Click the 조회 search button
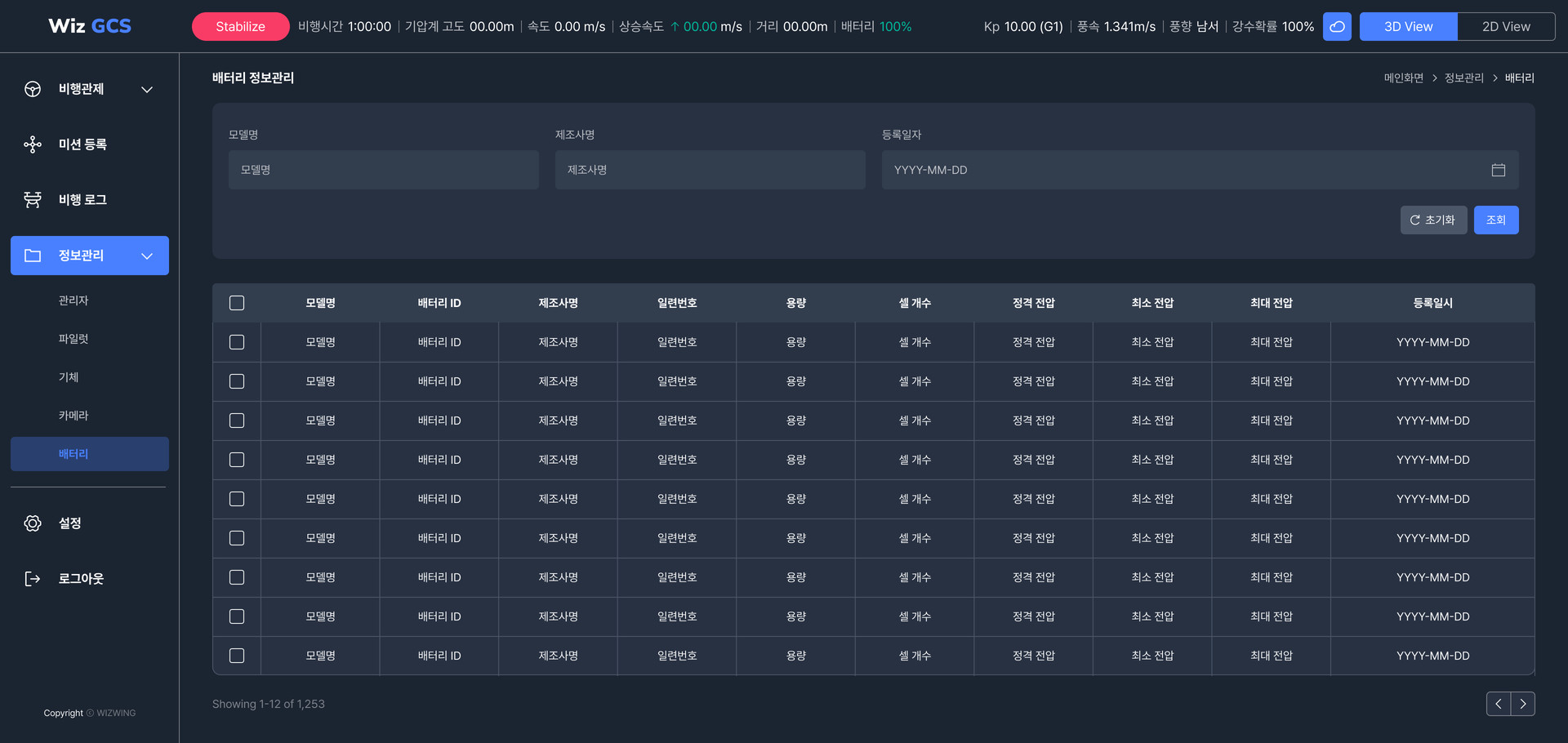This screenshot has height=743, width=1568. [1496, 220]
